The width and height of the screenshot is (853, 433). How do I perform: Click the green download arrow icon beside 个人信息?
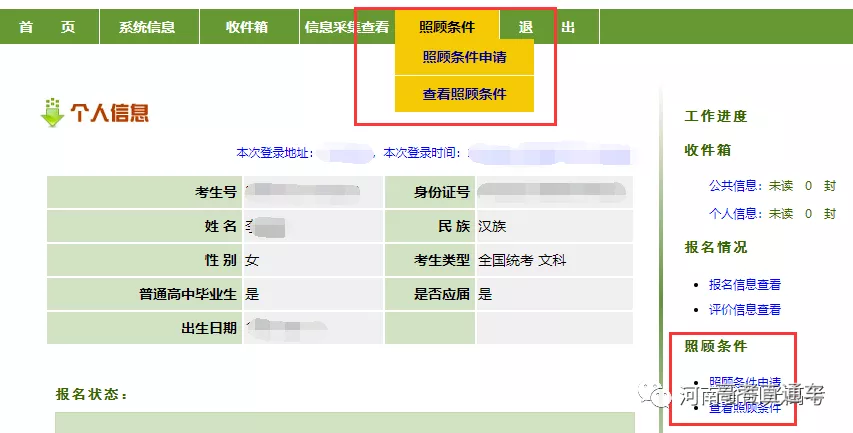[x=52, y=112]
